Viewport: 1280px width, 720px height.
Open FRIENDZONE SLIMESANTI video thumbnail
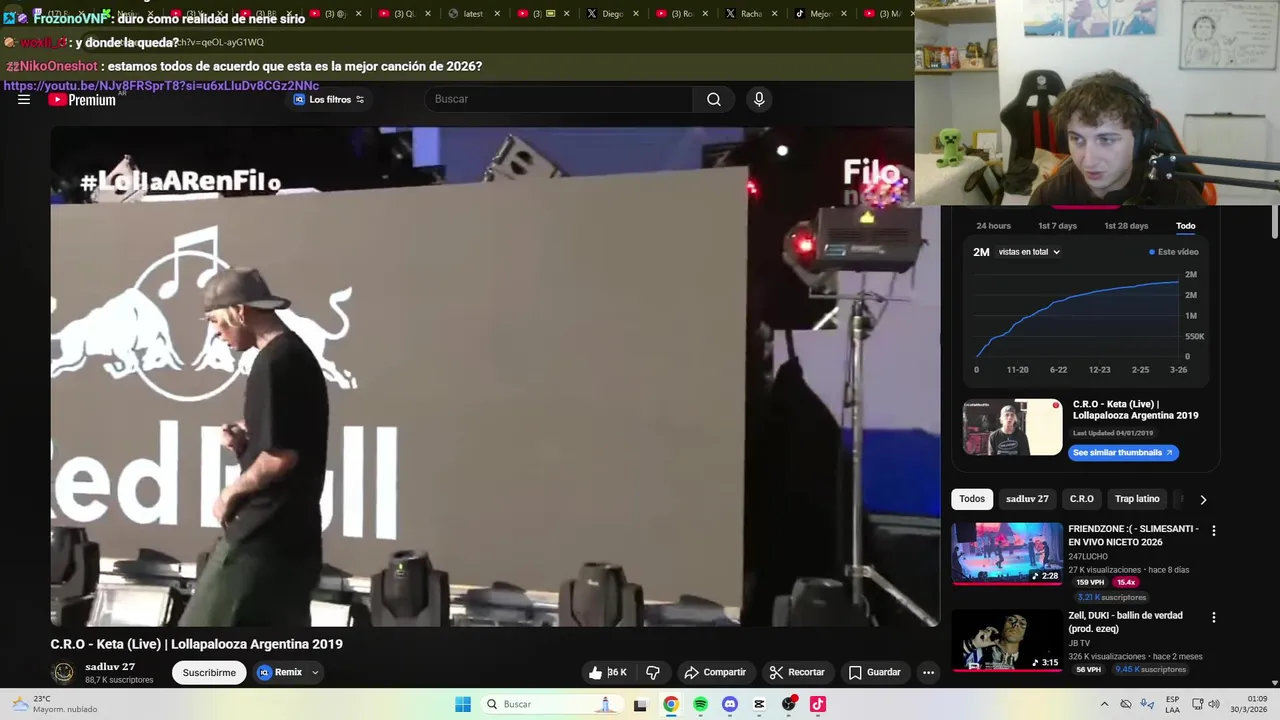coord(1007,552)
